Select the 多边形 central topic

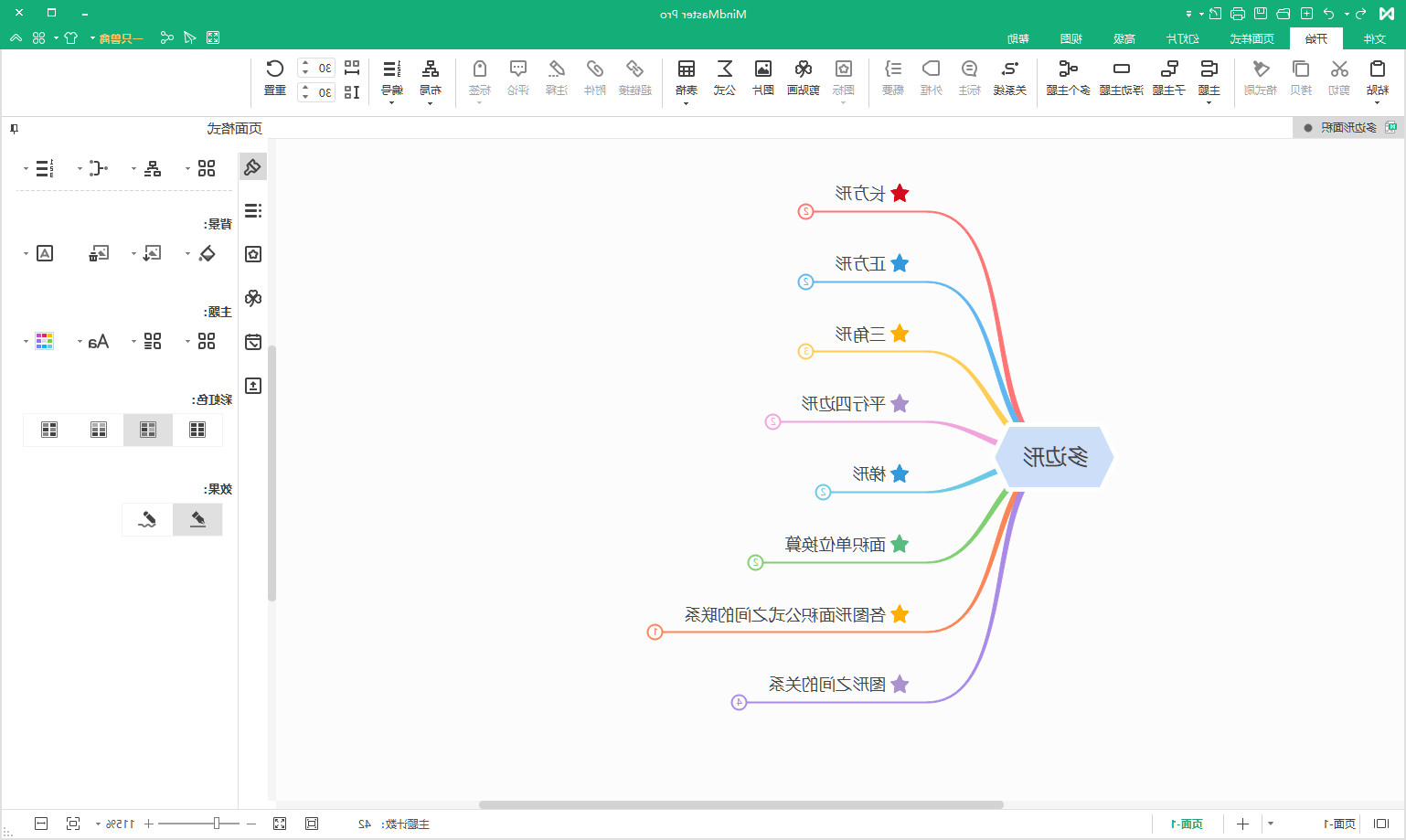pos(1054,456)
